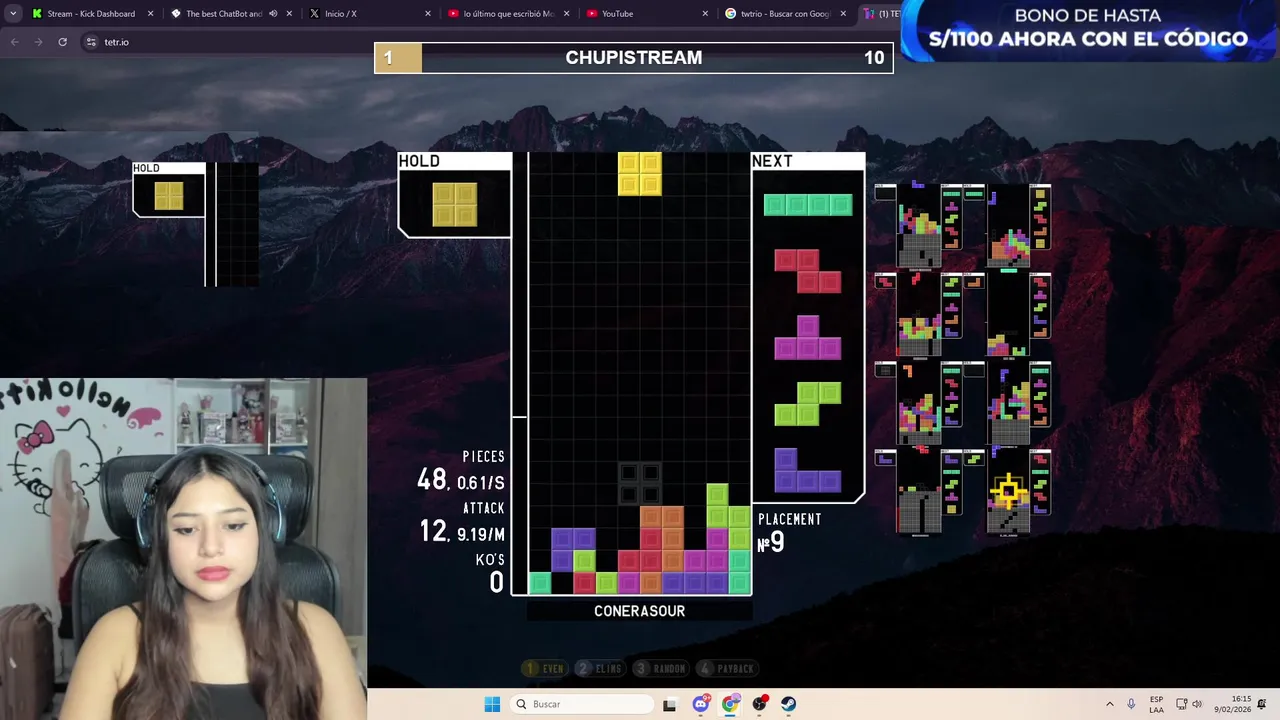Switch to The best ChatBot tab
1280x720 pixels.
224,14
